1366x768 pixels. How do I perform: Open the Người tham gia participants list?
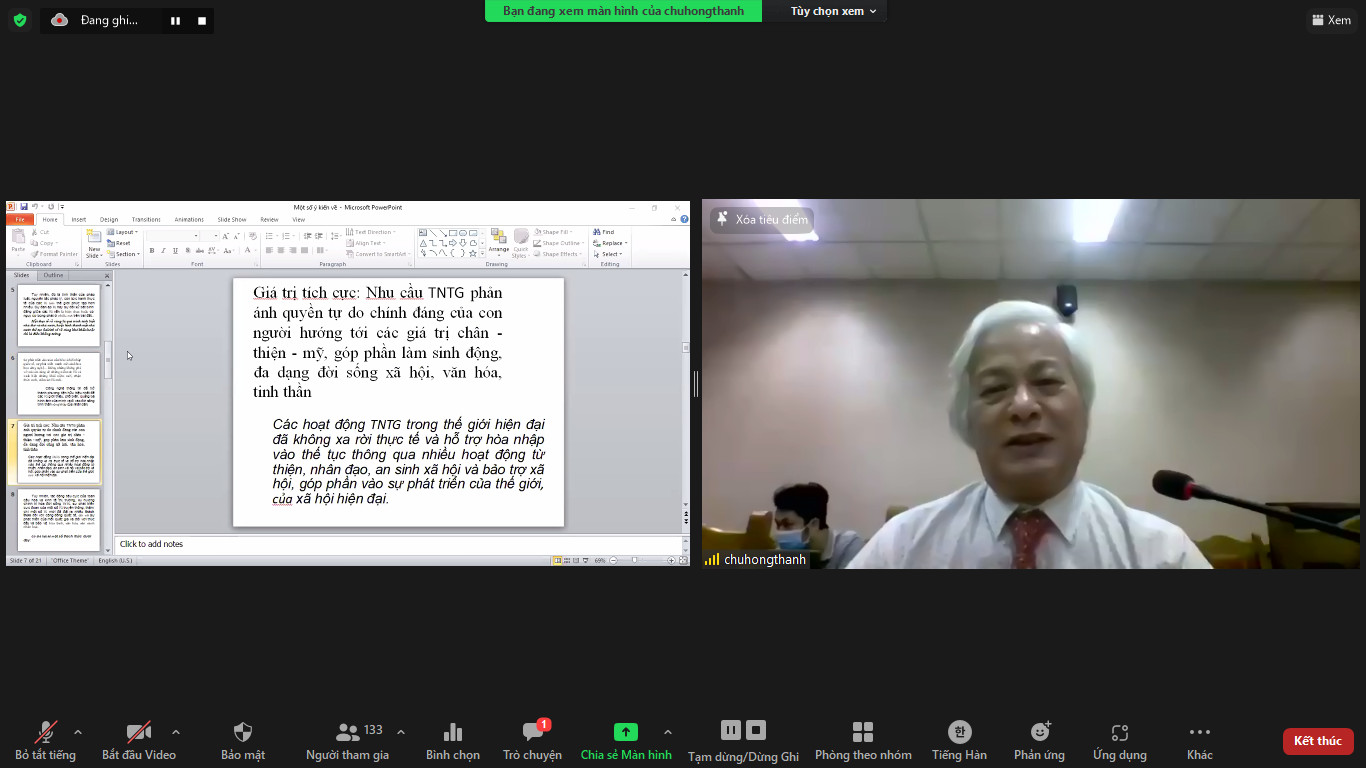tap(347, 732)
